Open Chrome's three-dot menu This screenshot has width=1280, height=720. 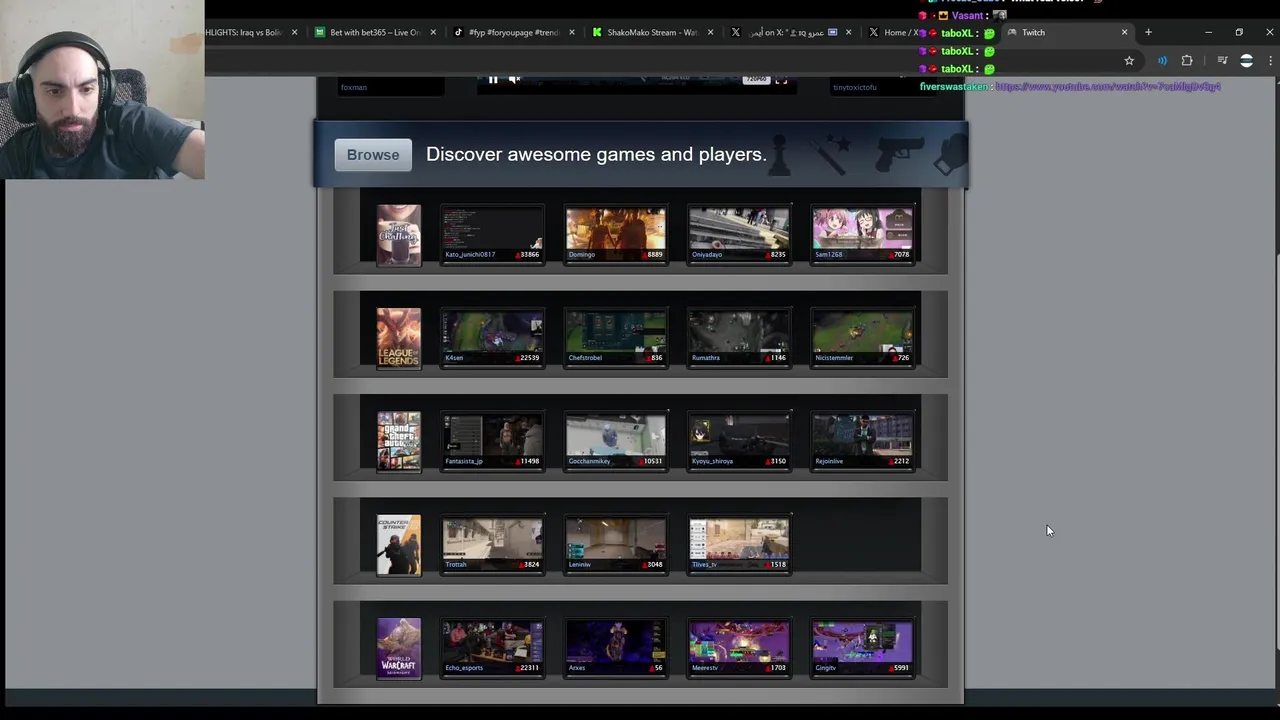(1270, 61)
